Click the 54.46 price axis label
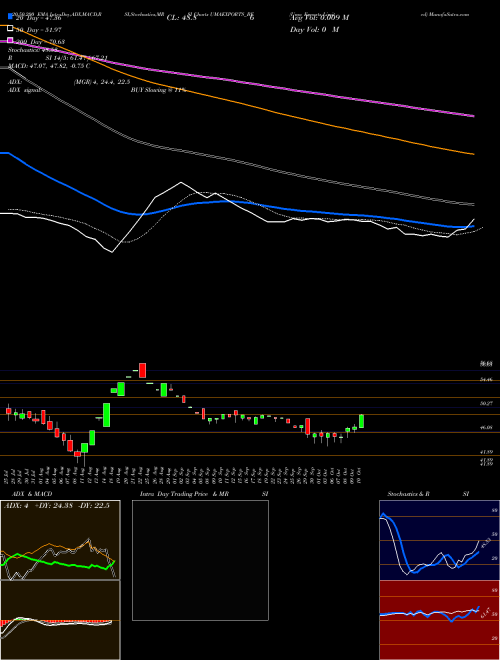The image size is (500, 660). tap(487, 380)
